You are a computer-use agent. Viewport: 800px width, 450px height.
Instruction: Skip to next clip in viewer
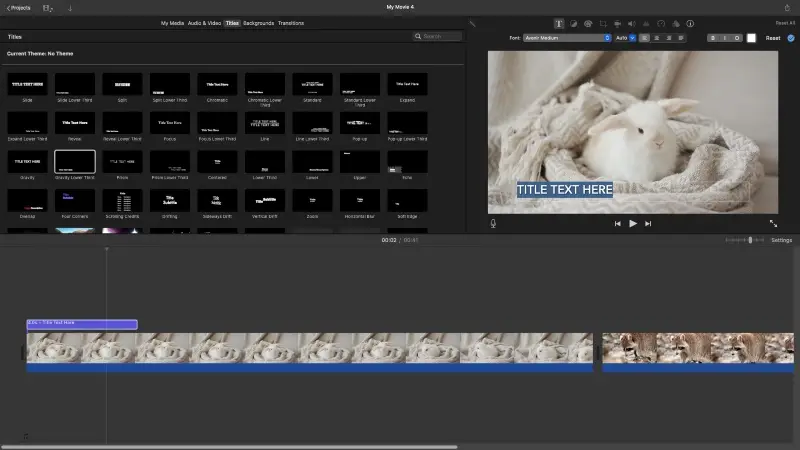tap(648, 223)
